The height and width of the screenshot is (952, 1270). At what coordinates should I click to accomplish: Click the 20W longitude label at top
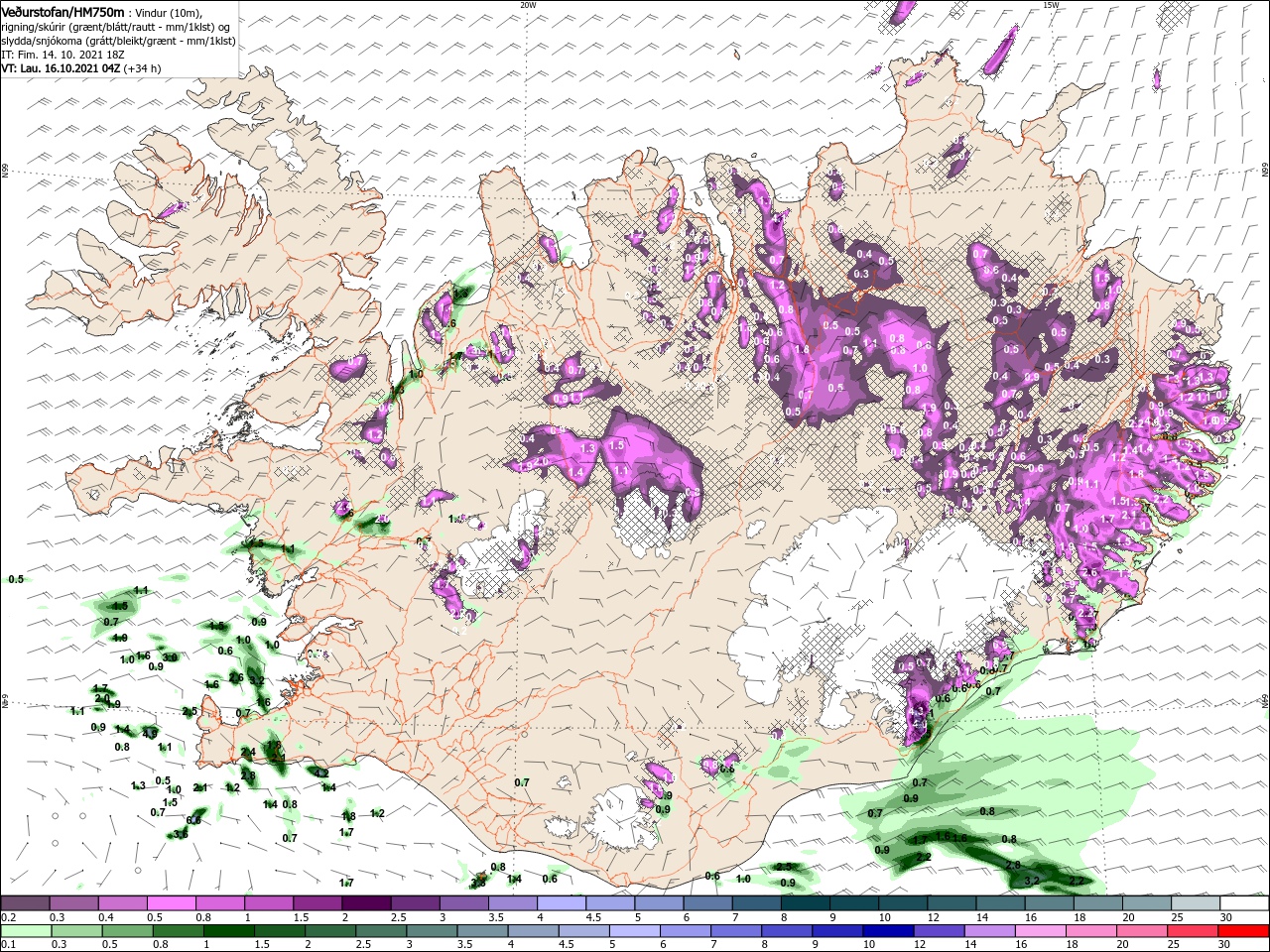click(x=528, y=5)
